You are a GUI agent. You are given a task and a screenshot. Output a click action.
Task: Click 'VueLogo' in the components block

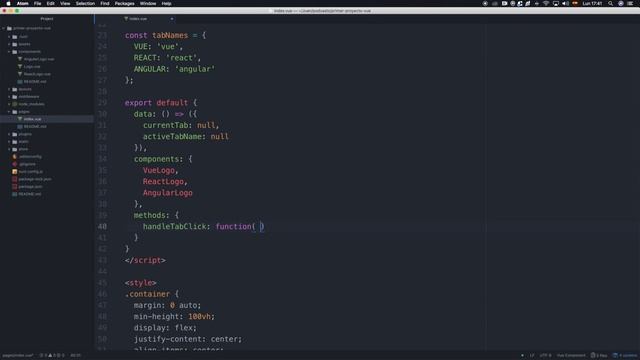[159, 170]
